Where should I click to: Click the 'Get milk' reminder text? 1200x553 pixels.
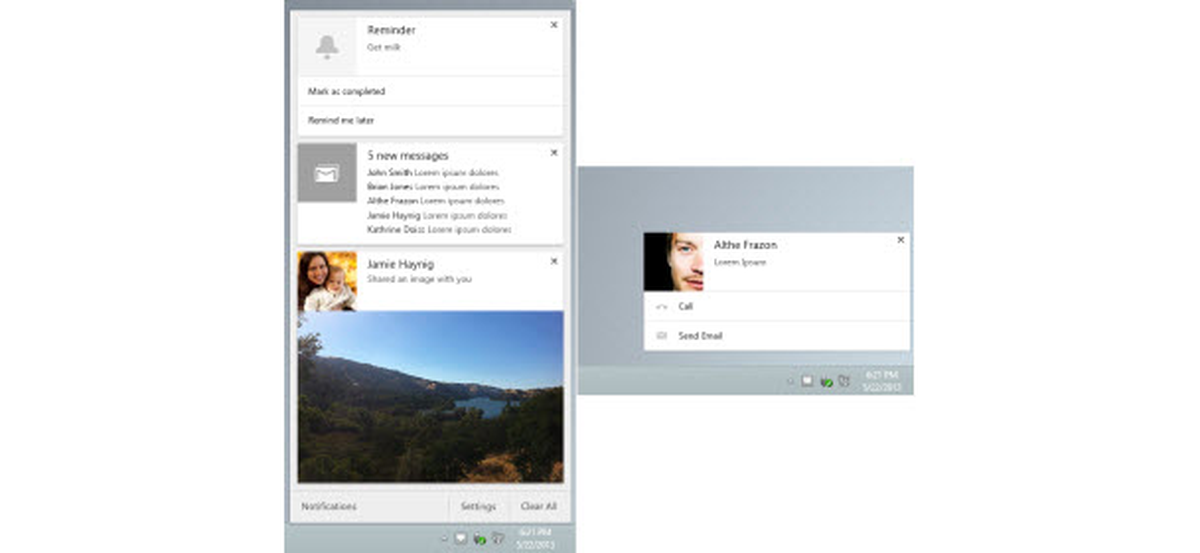tap(384, 47)
